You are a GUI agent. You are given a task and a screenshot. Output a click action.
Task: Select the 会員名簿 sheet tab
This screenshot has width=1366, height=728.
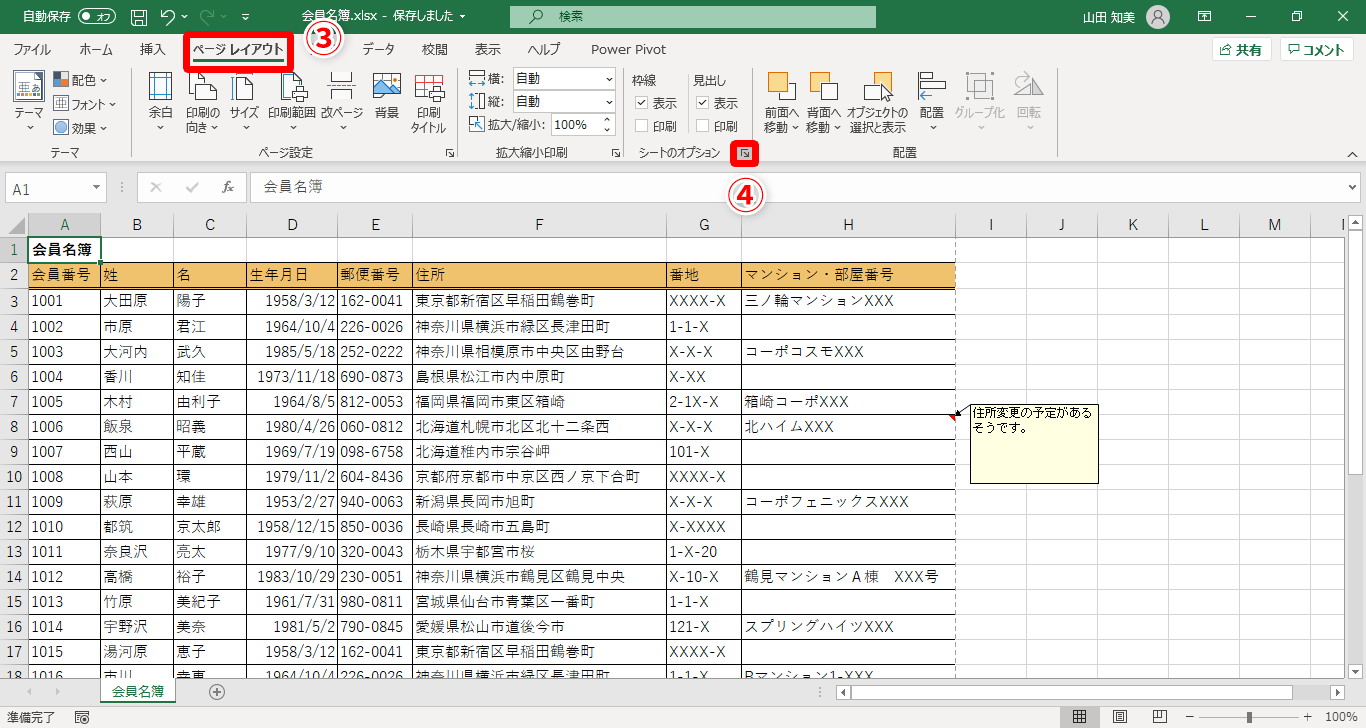(x=137, y=691)
